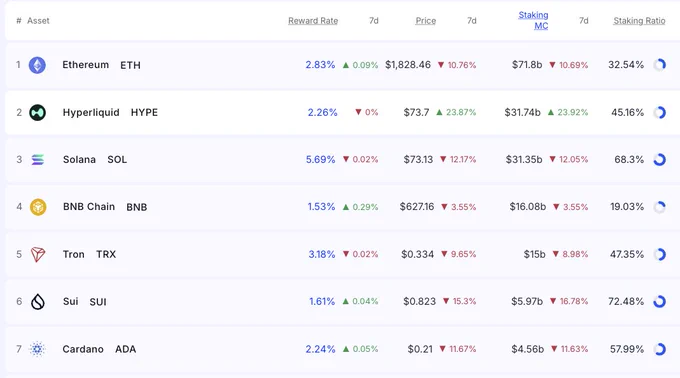The image size is (680, 378).
Task: Click BNB staking market cap $16.08b
Action: pyautogui.click(x=528, y=207)
